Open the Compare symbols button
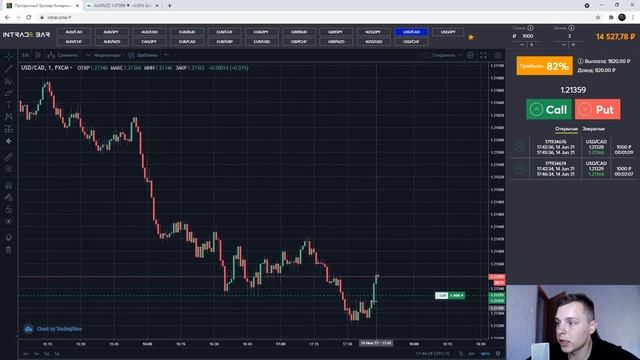Image resolution: width=640 pixels, height=360 pixels. click(62, 55)
